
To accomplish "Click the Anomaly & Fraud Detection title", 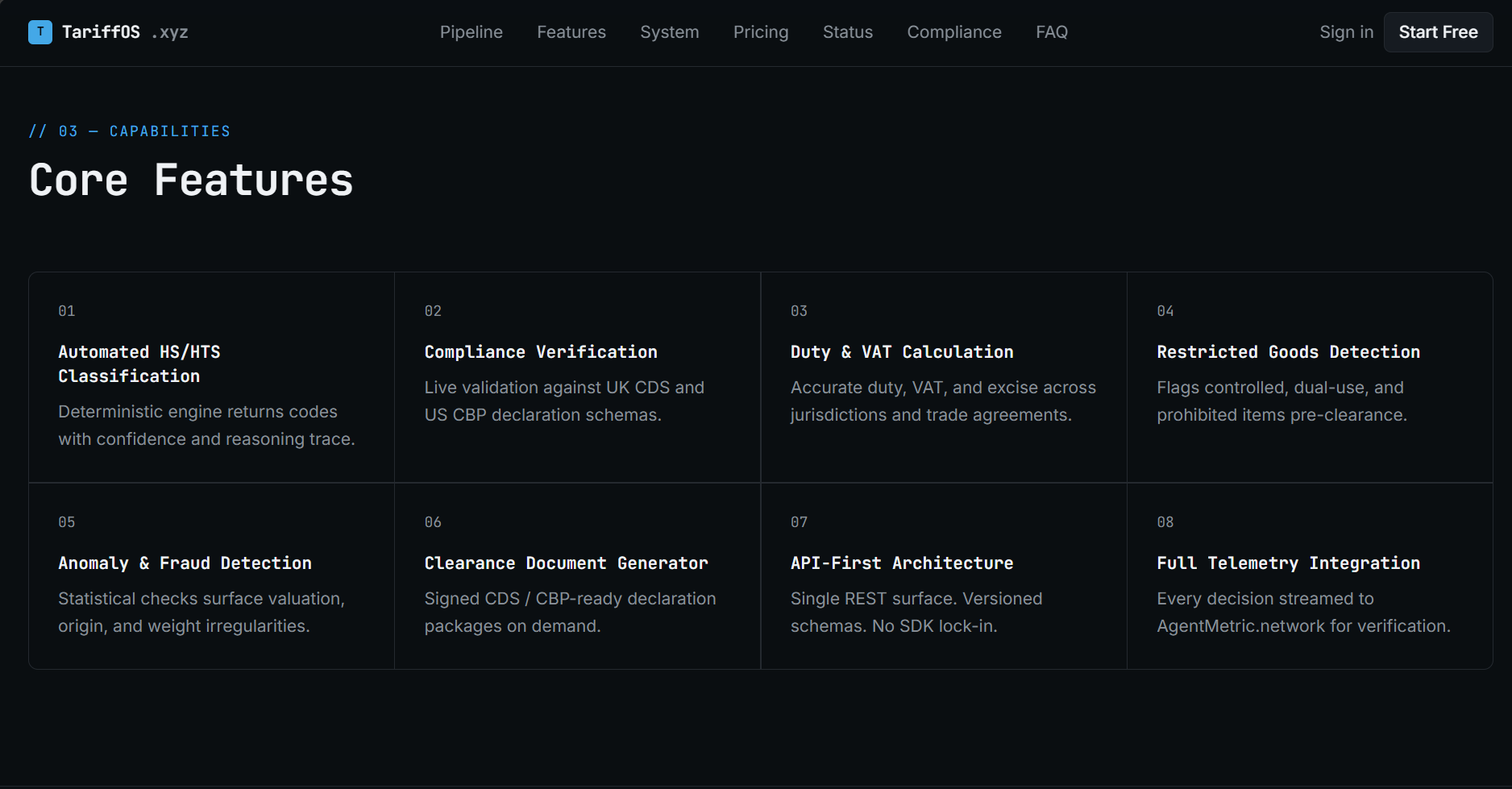I will (185, 563).
